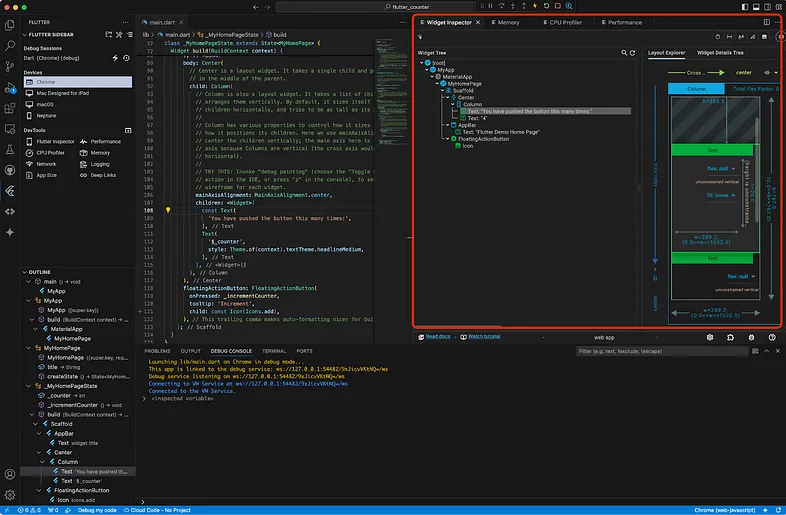Image resolution: width=786 pixels, height=515 pixels.
Task: Open the Network DevTools page
Action: (x=41, y=164)
